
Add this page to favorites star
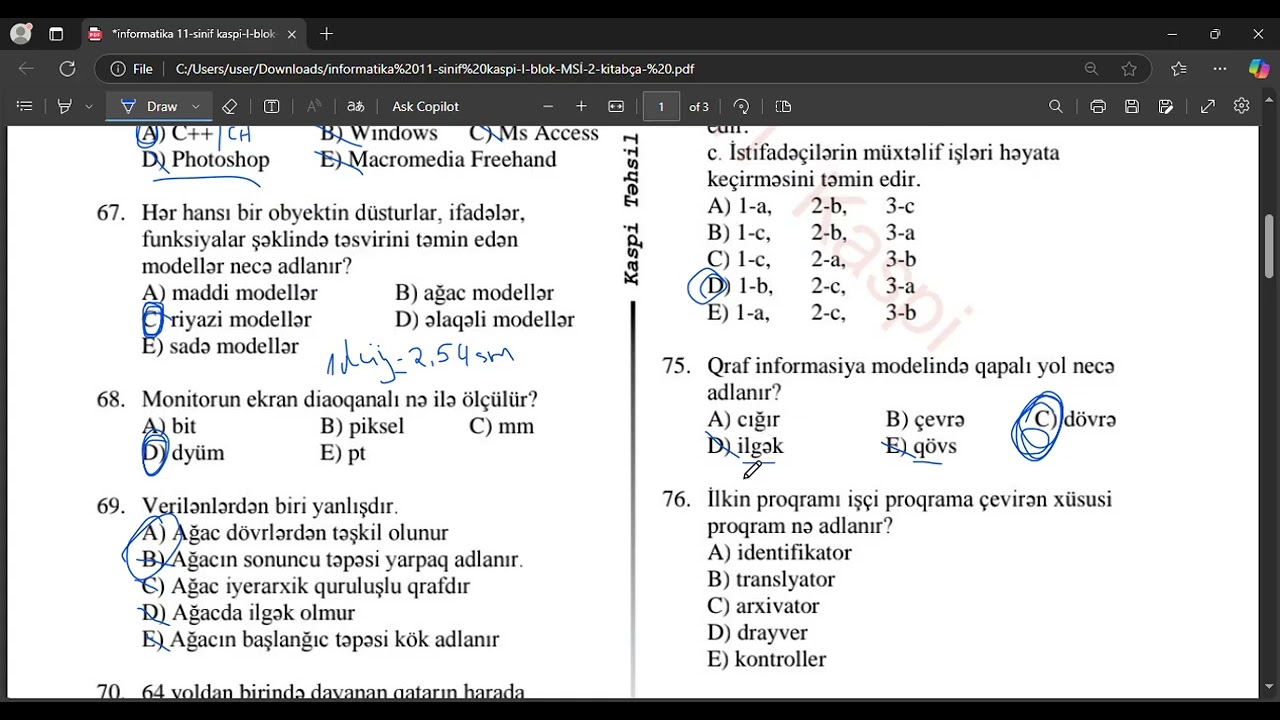click(1129, 69)
